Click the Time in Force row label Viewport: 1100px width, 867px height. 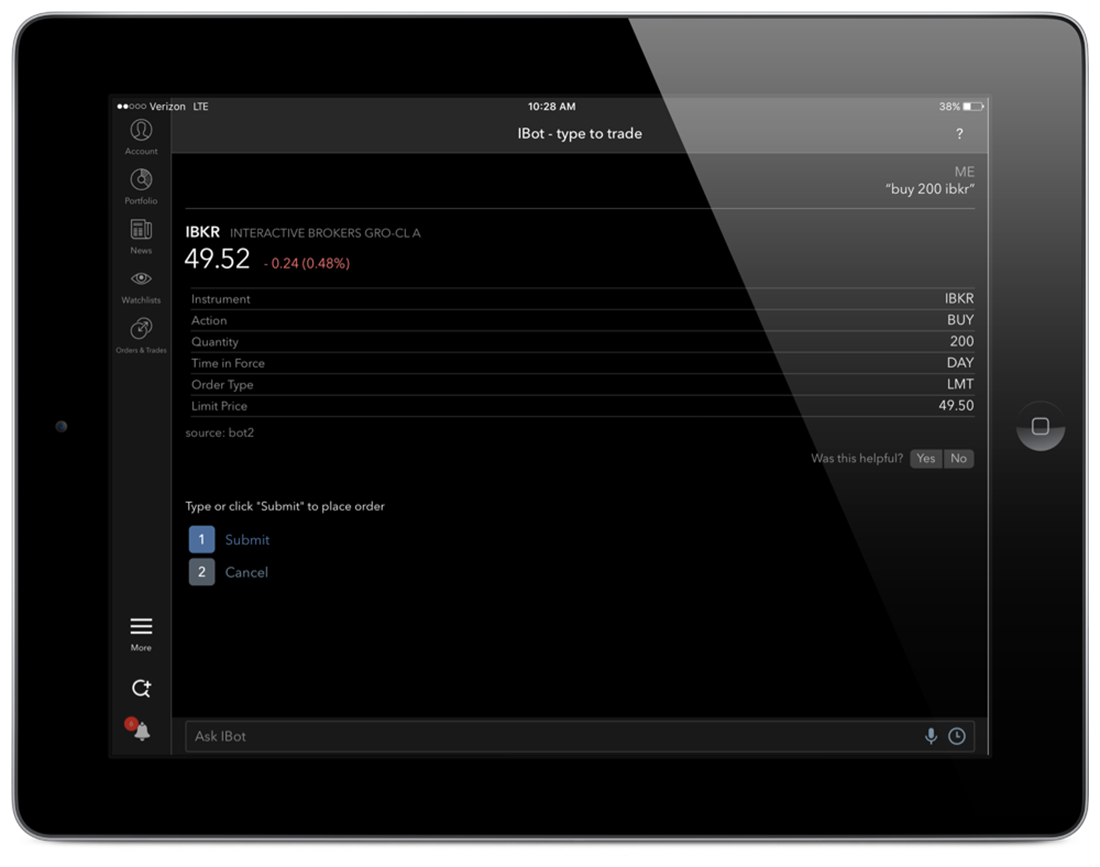(228, 363)
